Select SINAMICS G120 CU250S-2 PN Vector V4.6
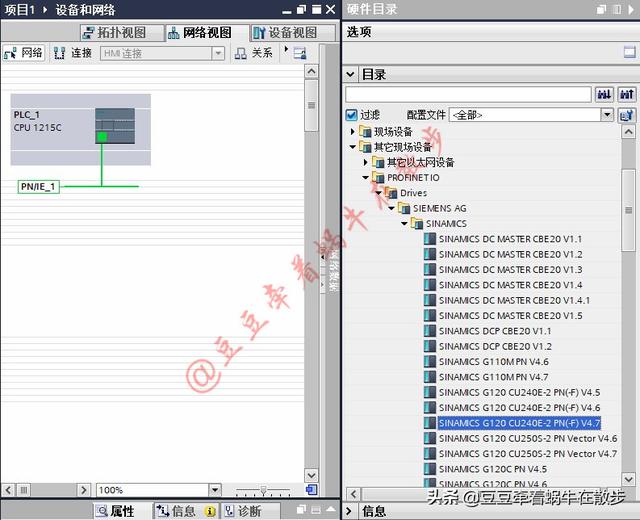 (x=528, y=438)
